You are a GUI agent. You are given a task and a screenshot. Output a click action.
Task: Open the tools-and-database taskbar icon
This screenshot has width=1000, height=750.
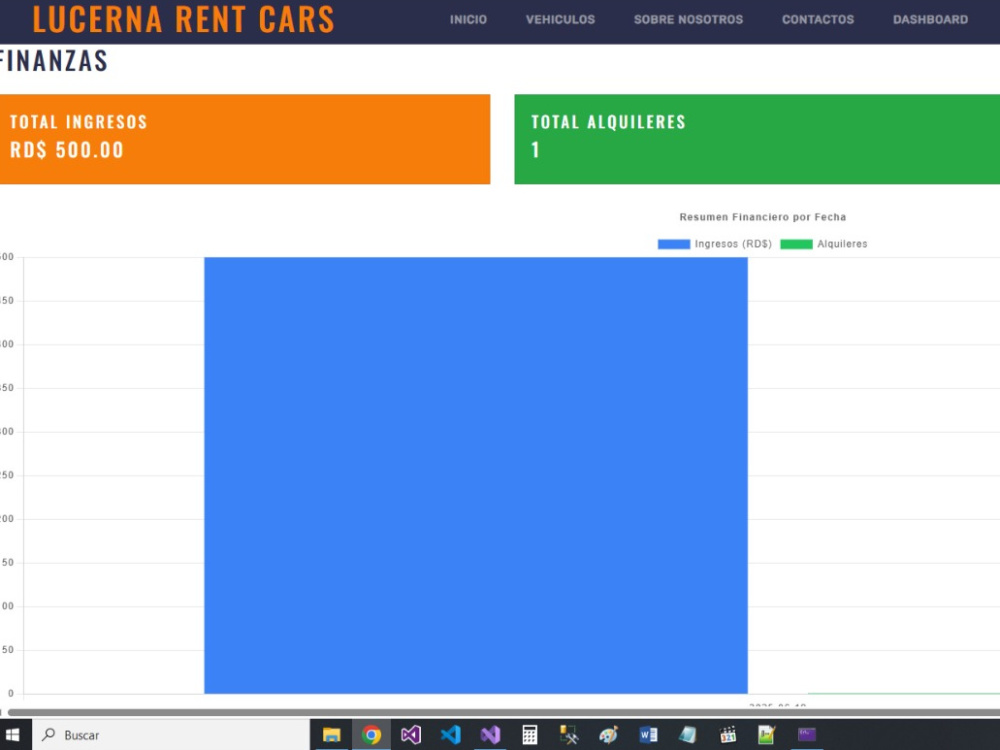pos(568,735)
